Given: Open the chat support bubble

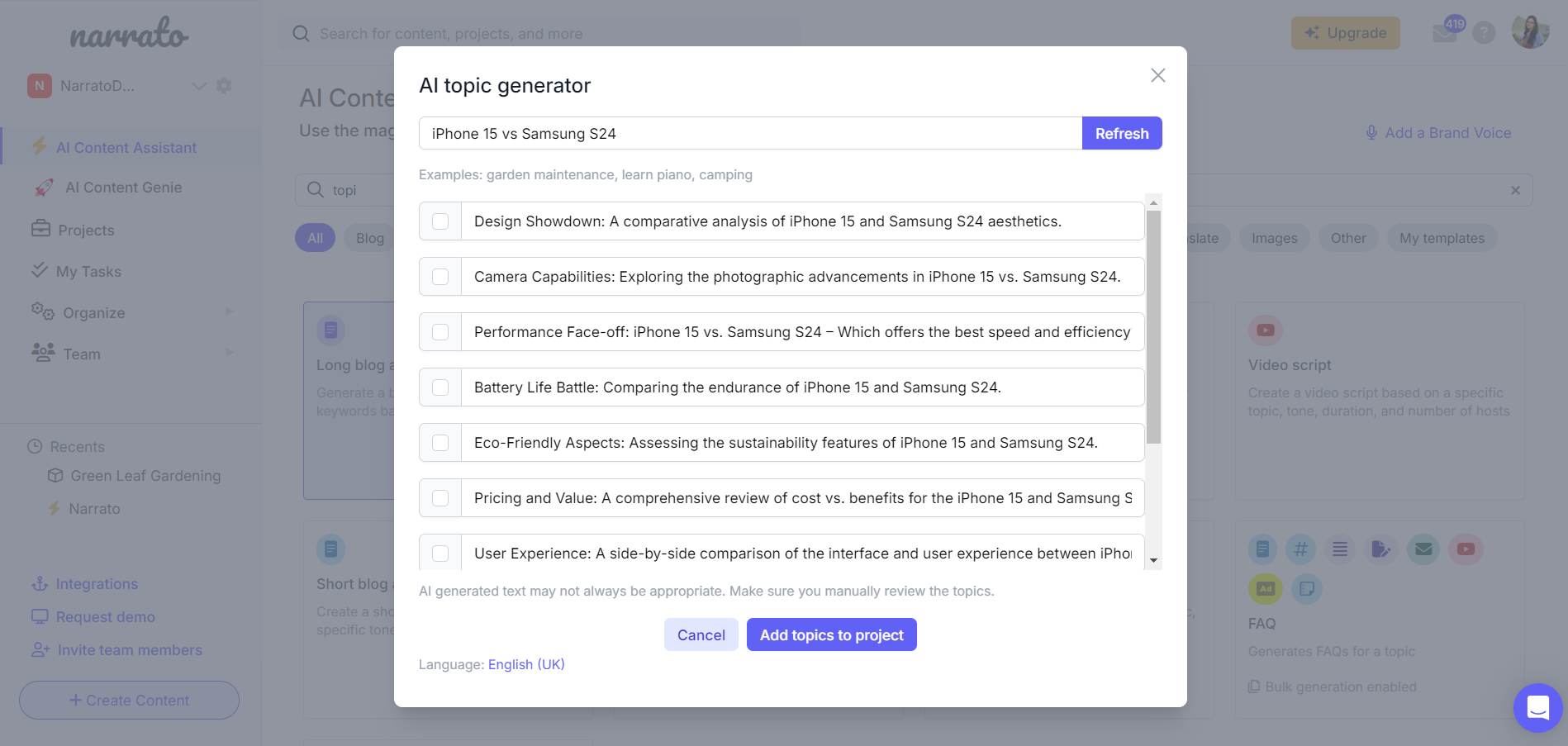Looking at the screenshot, I should 1537,707.
